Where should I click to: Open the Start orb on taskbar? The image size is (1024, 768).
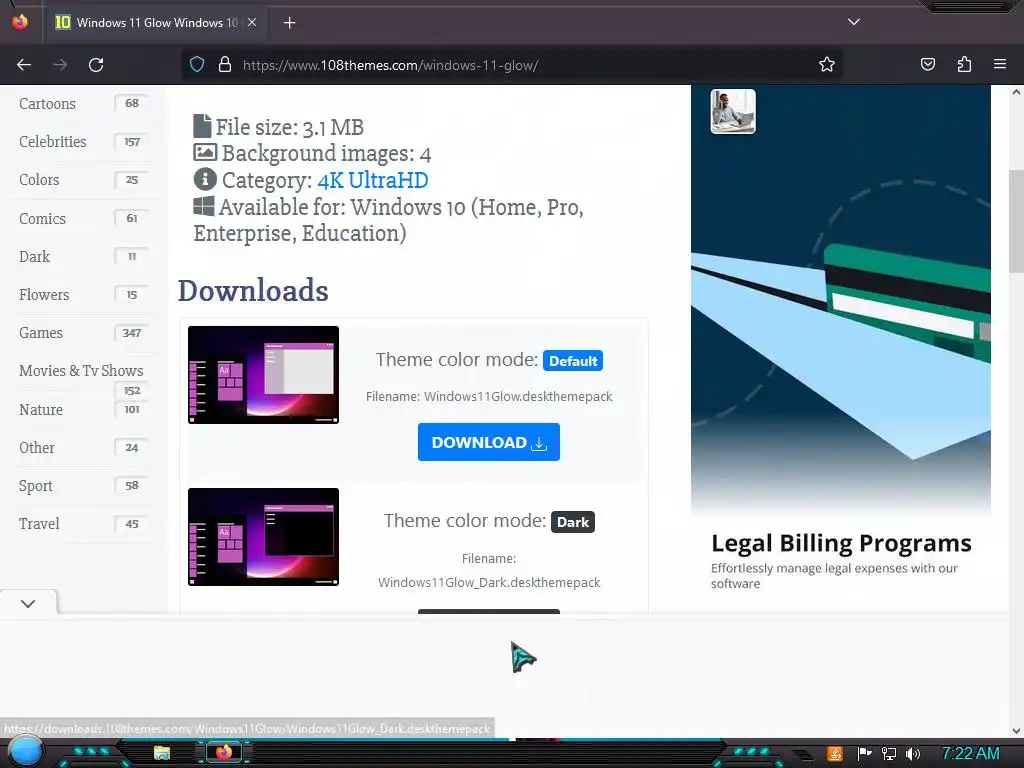coord(26,752)
